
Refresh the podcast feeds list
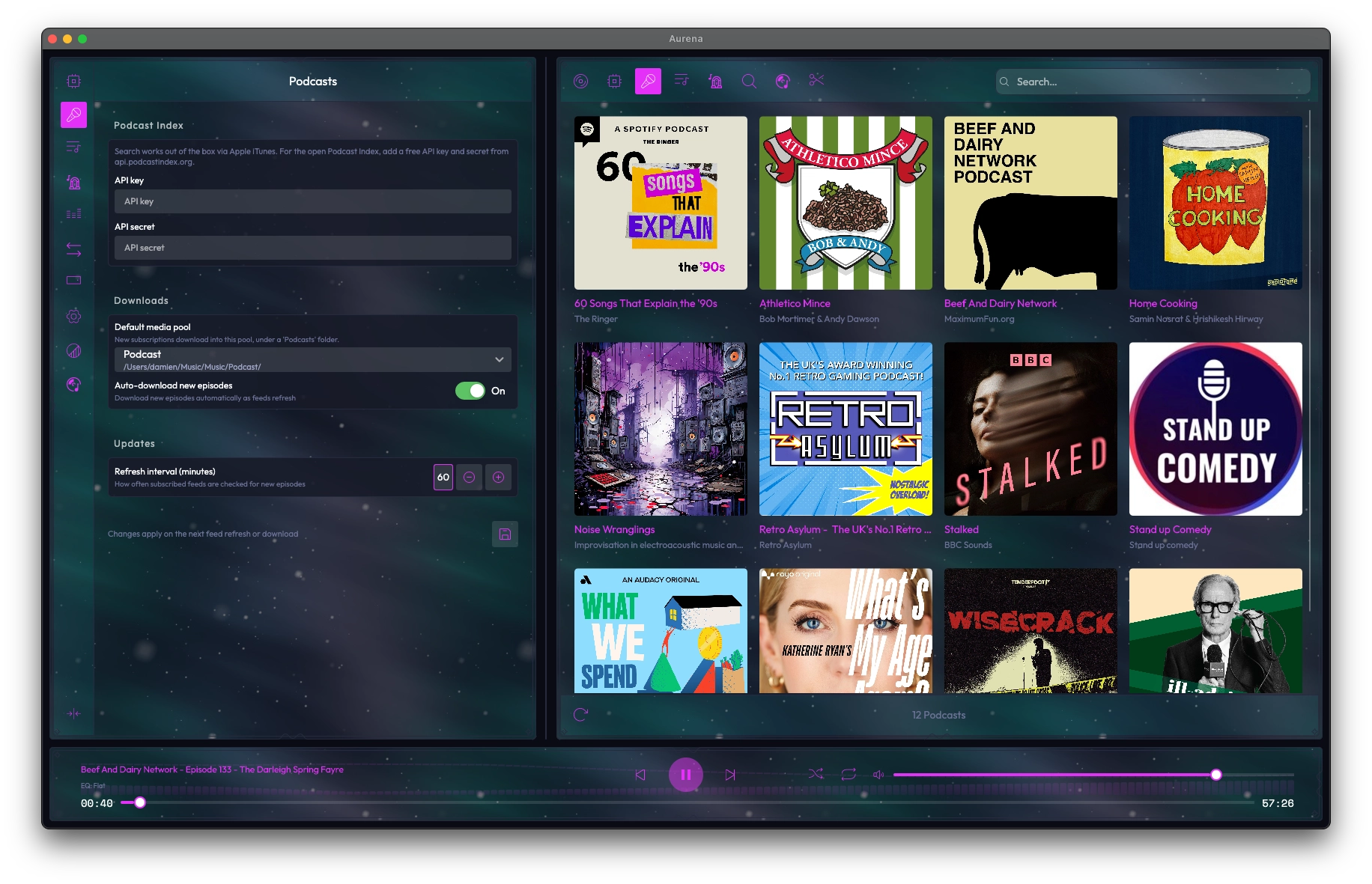[580, 715]
